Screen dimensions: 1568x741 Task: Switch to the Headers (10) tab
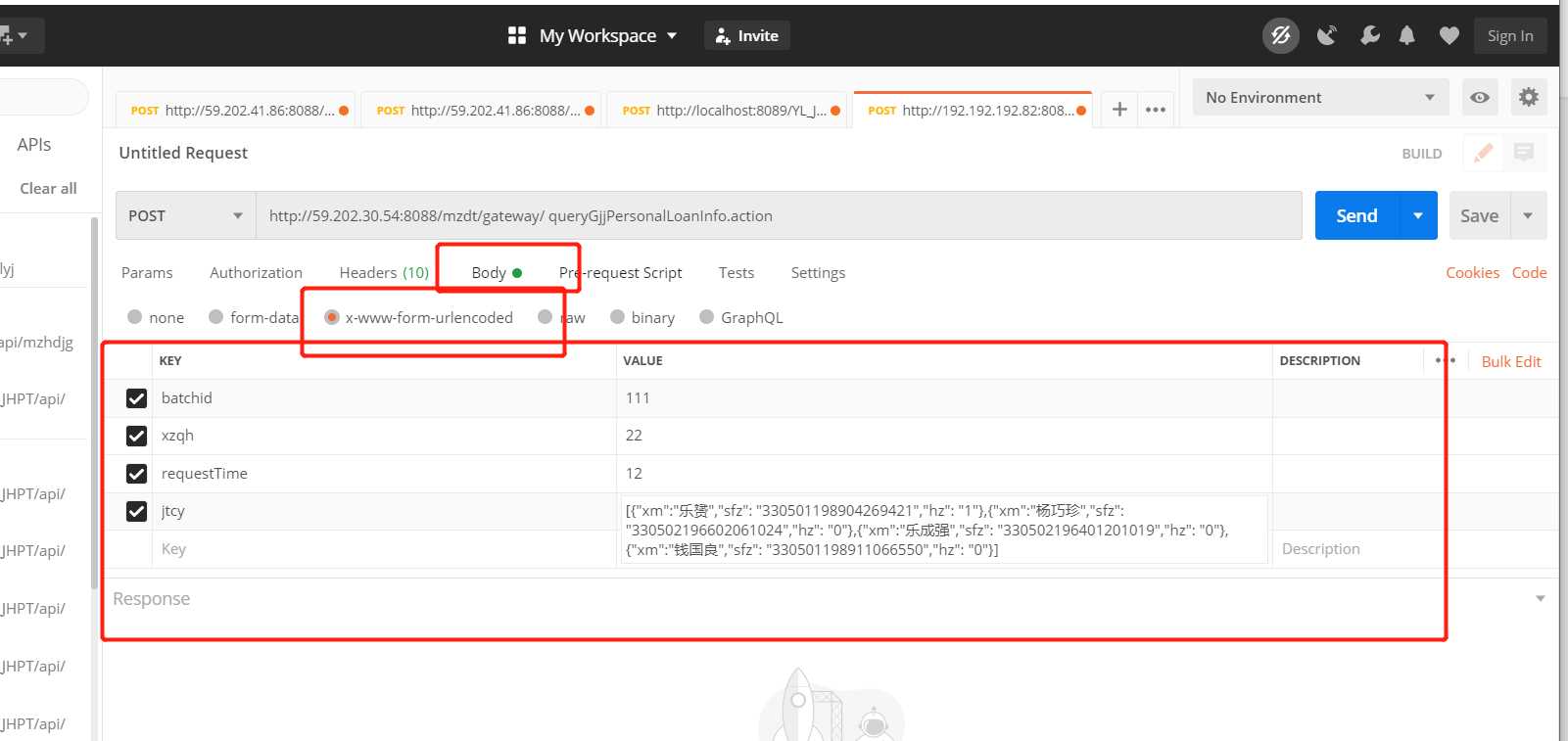click(384, 273)
